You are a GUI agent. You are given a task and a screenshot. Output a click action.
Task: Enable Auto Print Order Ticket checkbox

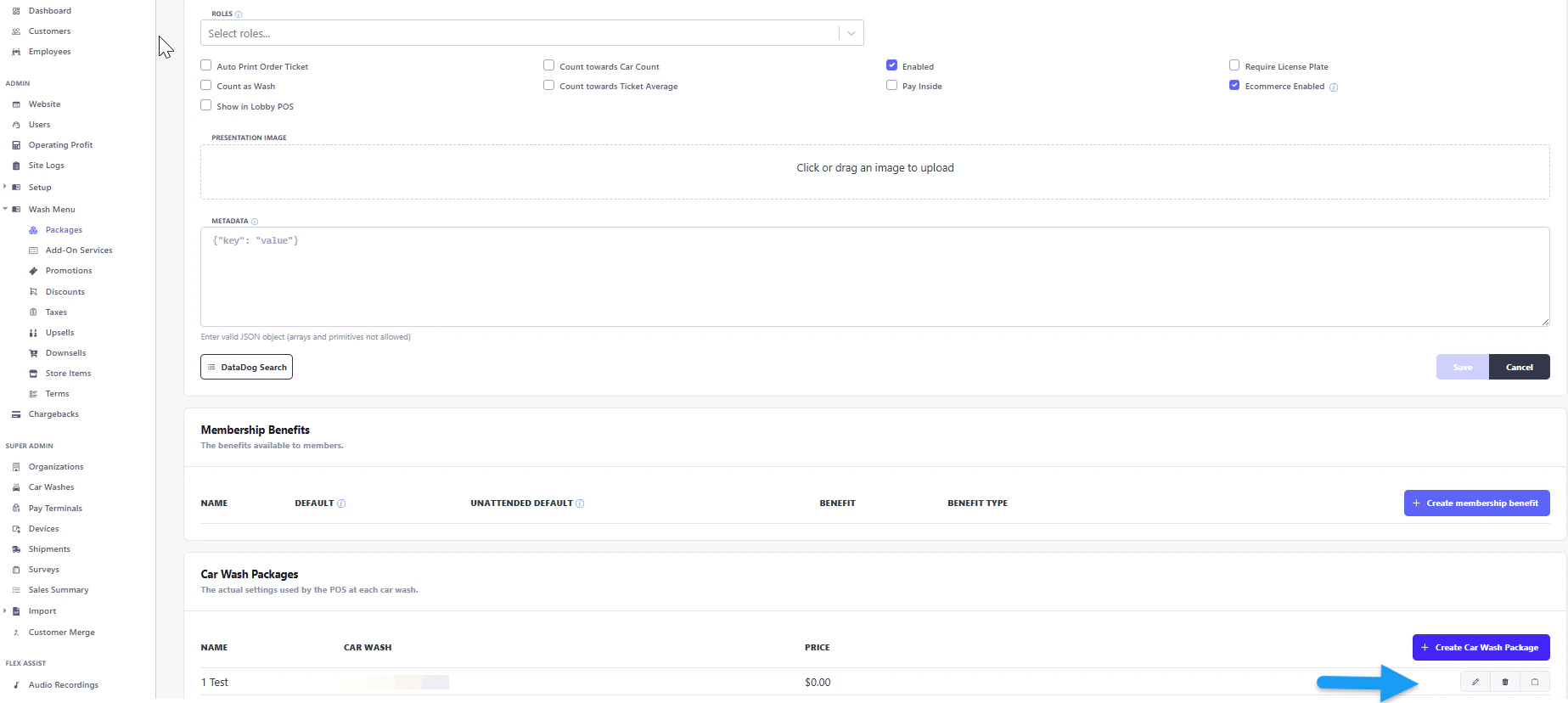coord(205,65)
